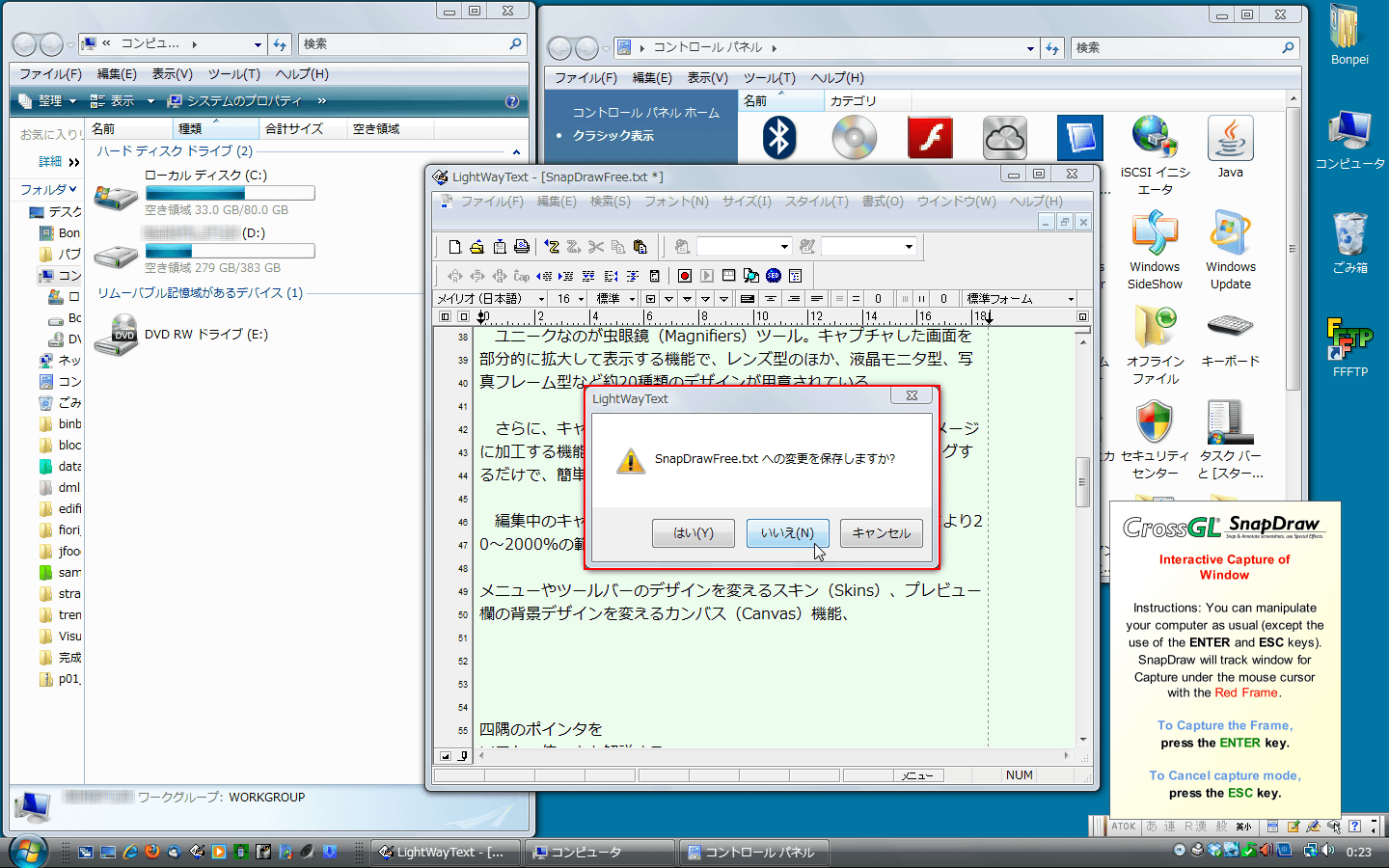1389x868 pixels.
Task: Collapse the ハード ディスク ドライブ group
Action: [x=516, y=152]
